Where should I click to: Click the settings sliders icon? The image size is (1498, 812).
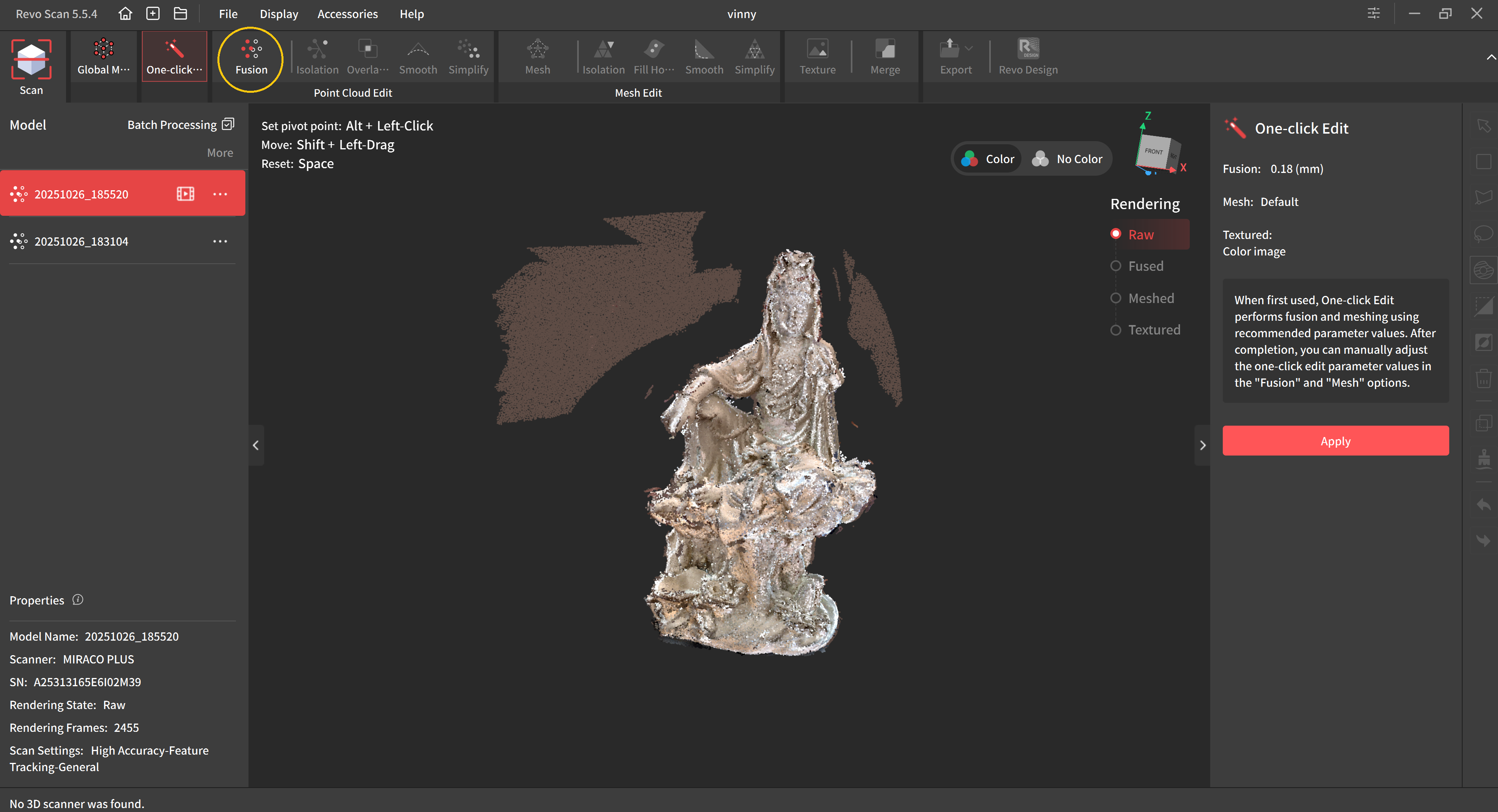tap(1373, 13)
